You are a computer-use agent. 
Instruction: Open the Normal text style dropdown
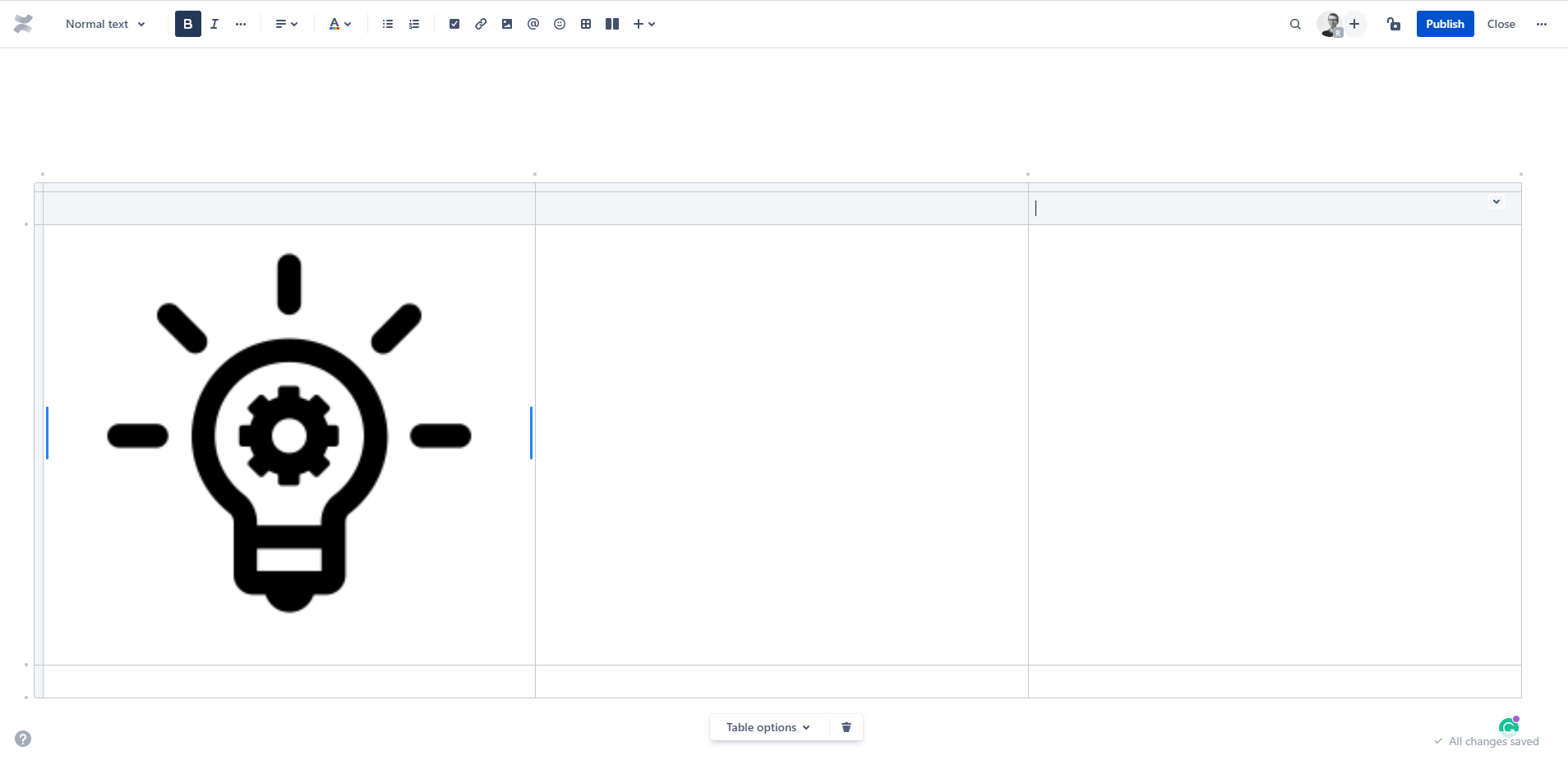105,24
